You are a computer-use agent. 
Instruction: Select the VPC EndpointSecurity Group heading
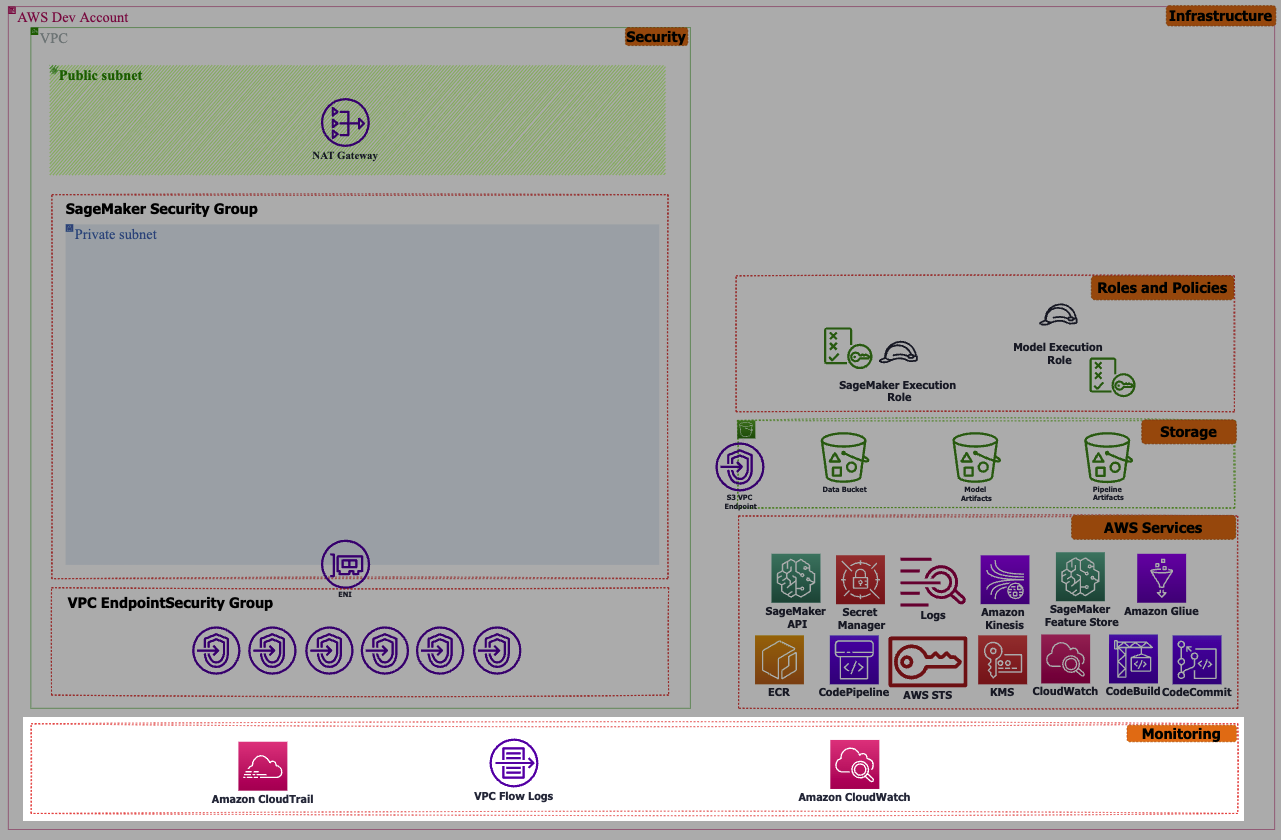tap(170, 603)
